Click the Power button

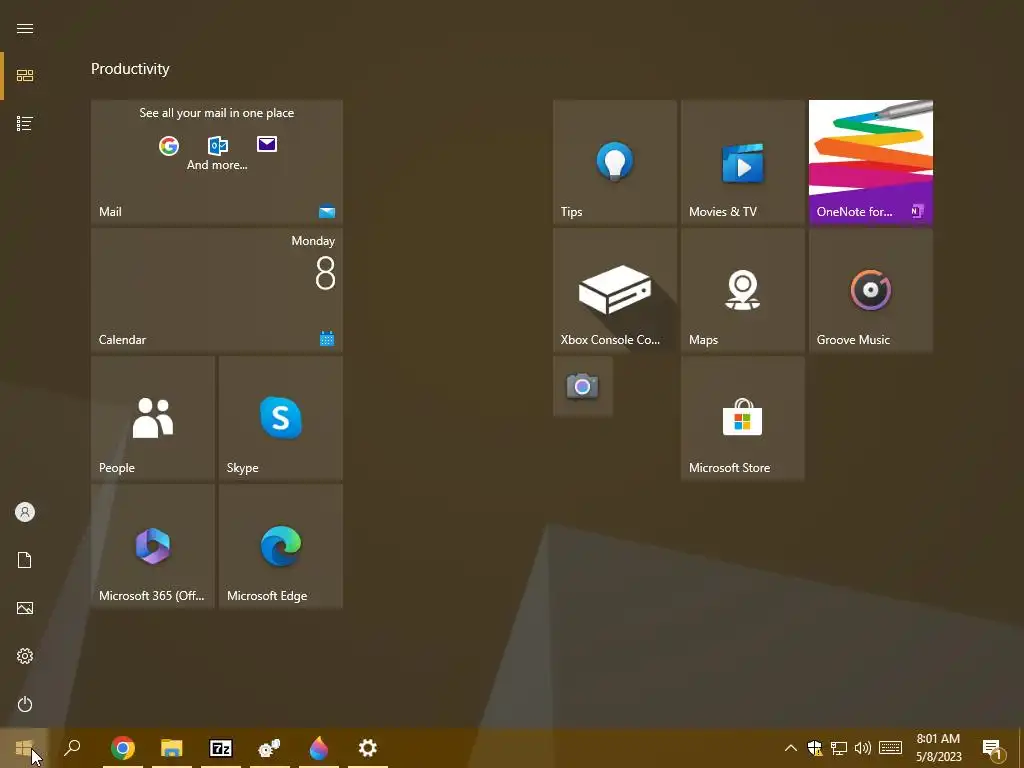(x=25, y=704)
